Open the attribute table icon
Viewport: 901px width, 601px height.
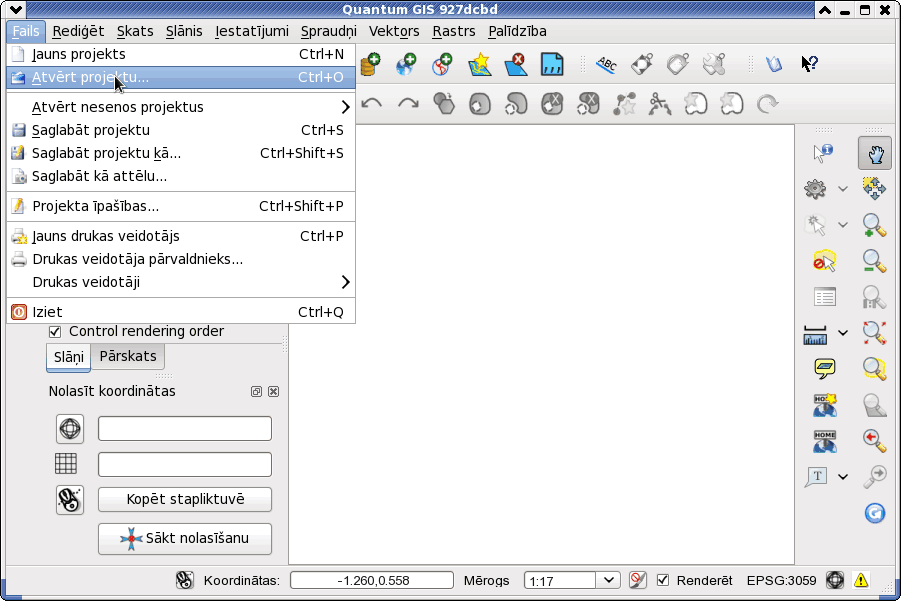pos(825,297)
